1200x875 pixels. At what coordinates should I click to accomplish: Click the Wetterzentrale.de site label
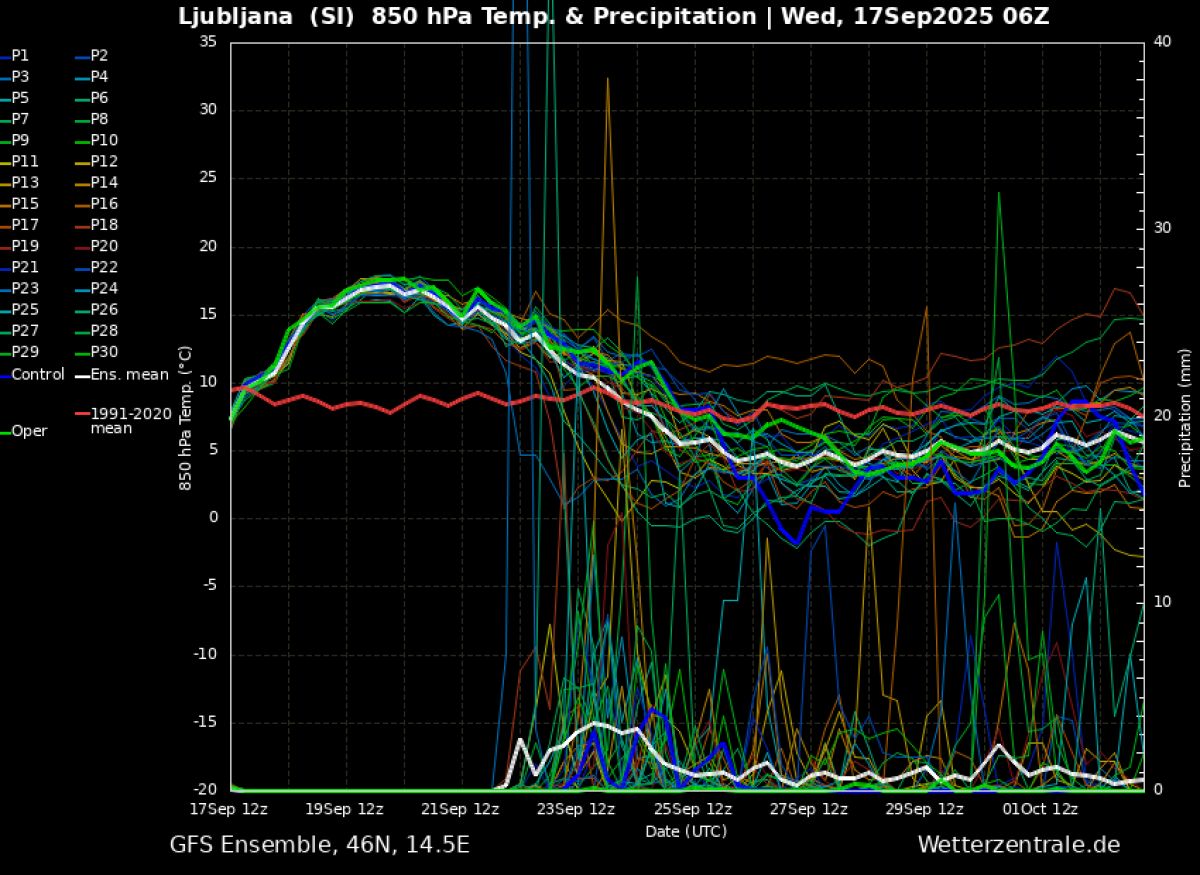point(1018,845)
